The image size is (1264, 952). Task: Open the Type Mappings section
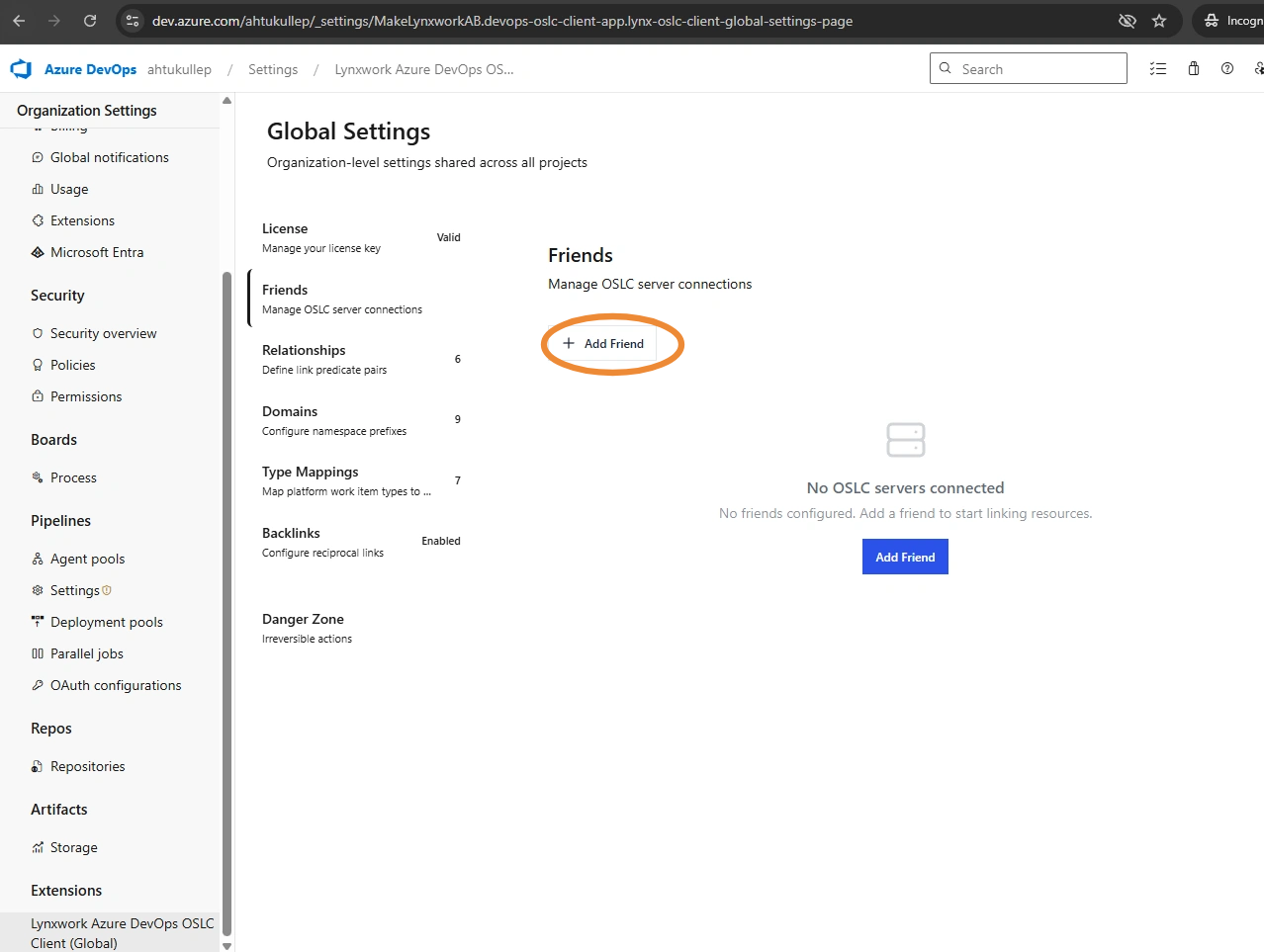point(361,480)
